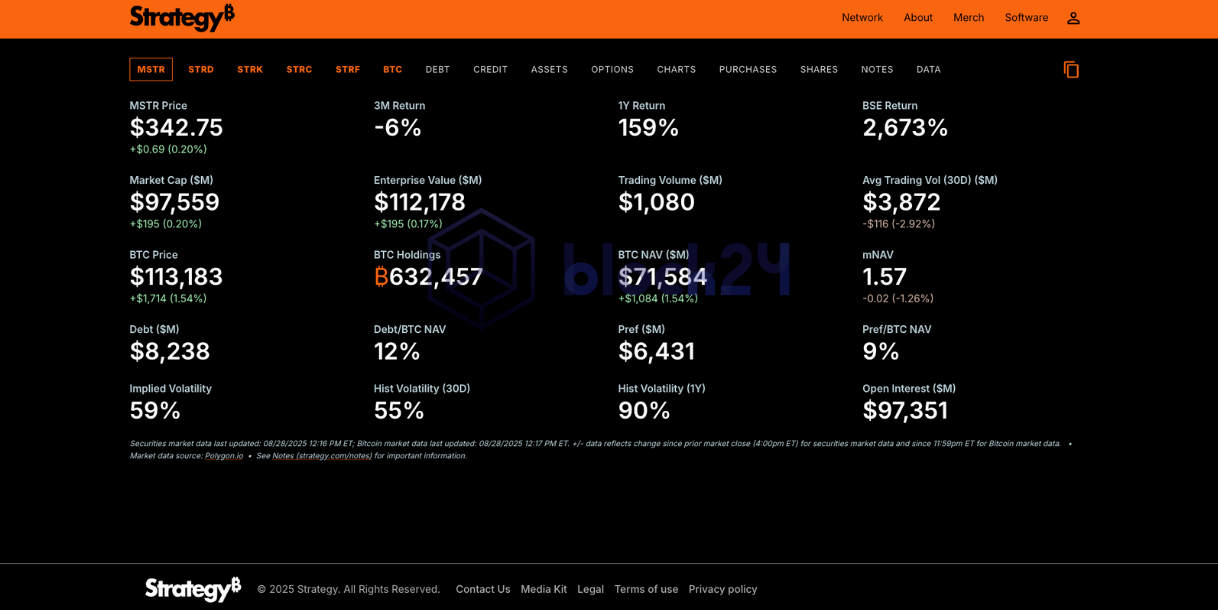
Task: Click the BSE Return value 2,673%
Action: click(905, 128)
